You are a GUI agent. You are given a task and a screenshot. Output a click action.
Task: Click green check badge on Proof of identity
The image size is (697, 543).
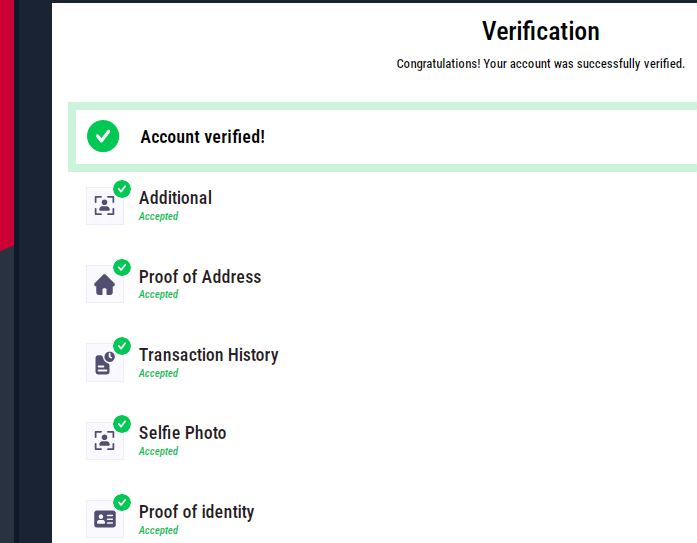(122, 502)
